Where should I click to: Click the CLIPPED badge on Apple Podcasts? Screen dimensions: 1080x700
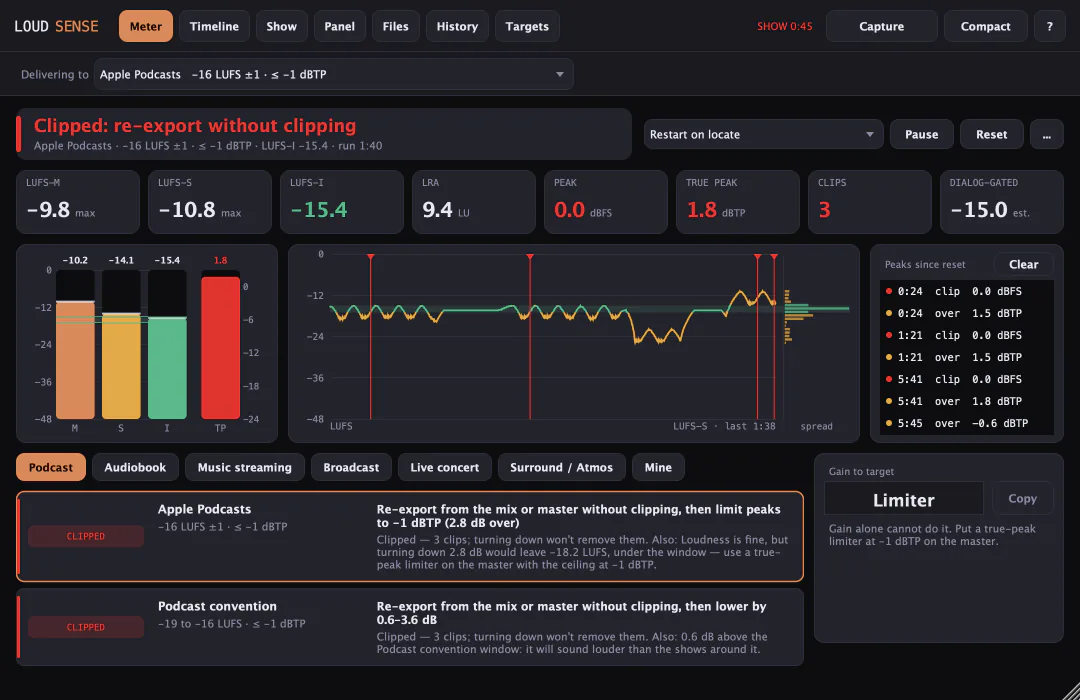click(x=86, y=536)
